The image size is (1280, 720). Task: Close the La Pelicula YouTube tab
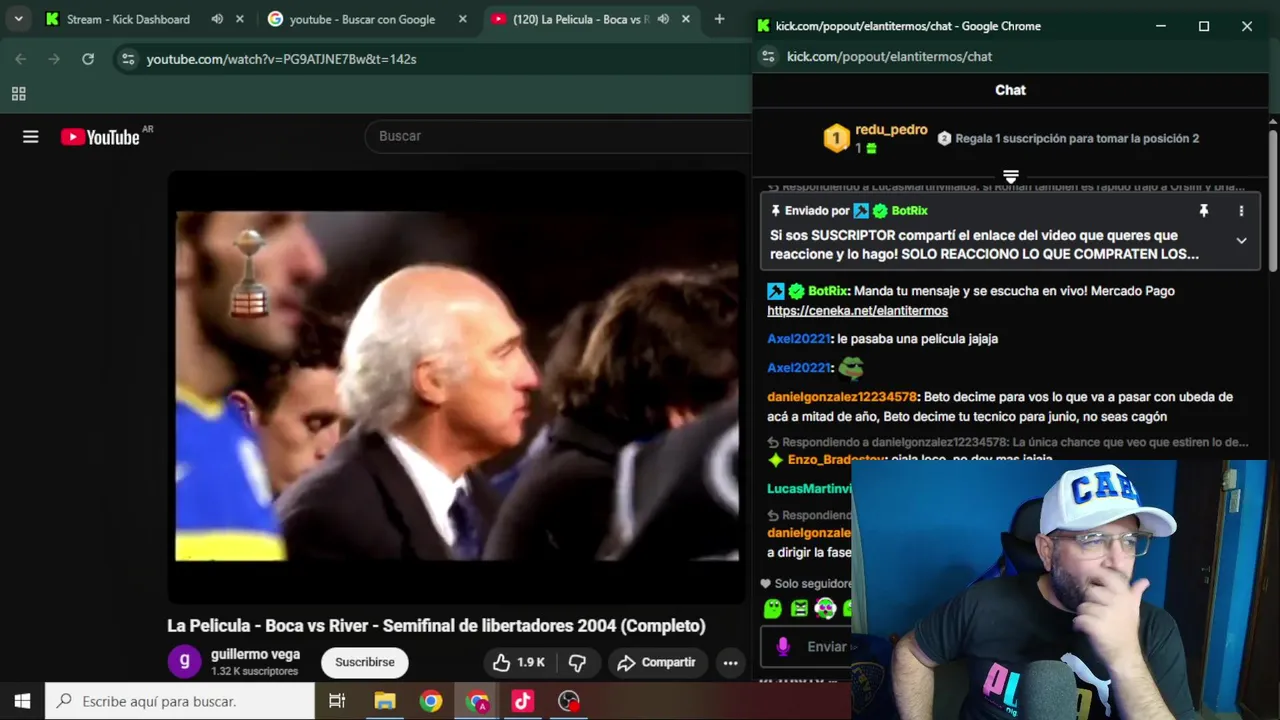[686, 19]
